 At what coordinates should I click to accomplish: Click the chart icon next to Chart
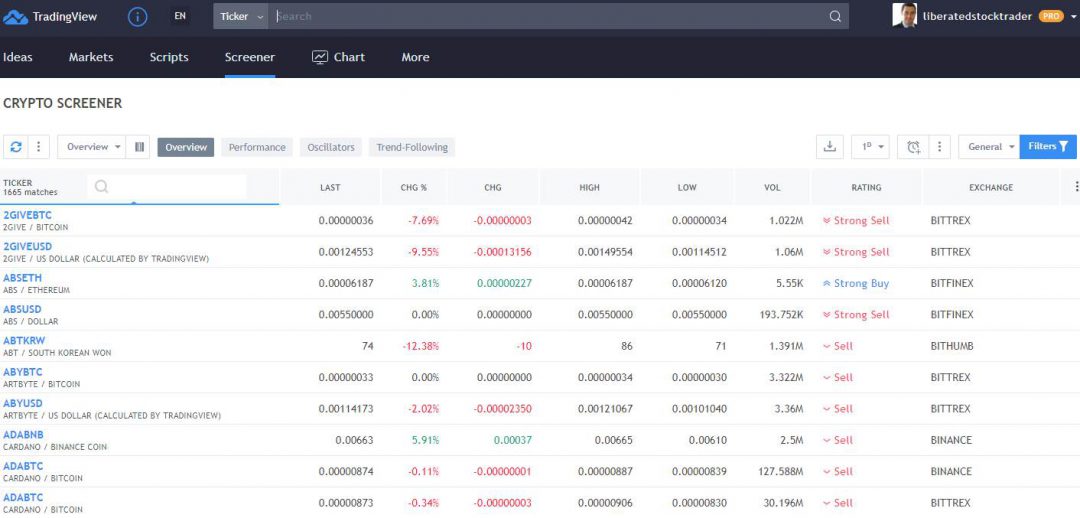point(320,57)
